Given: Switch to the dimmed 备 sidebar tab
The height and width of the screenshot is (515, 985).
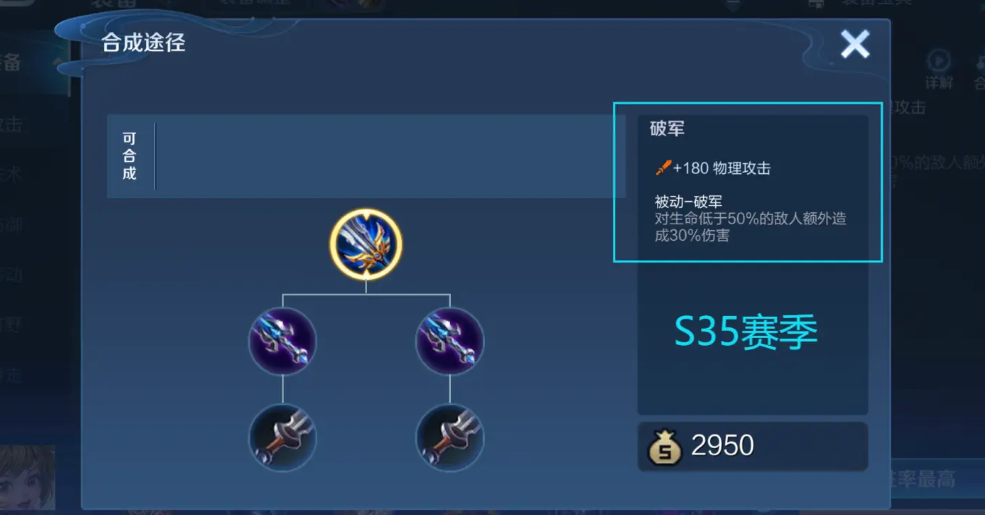Looking at the screenshot, I should tap(10, 62).
